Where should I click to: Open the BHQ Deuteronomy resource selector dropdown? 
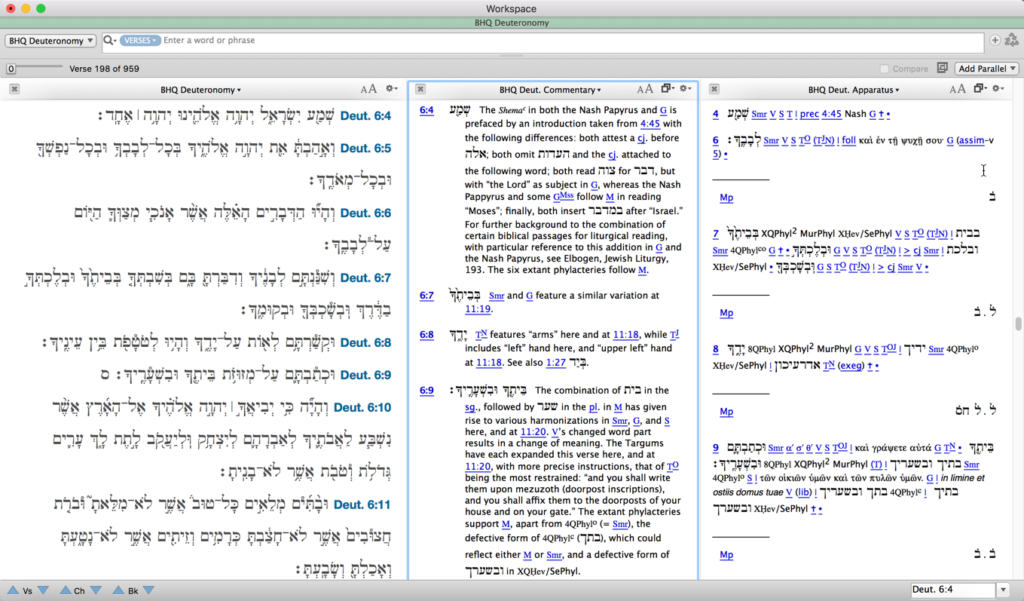pyautogui.click(x=50, y=40)
